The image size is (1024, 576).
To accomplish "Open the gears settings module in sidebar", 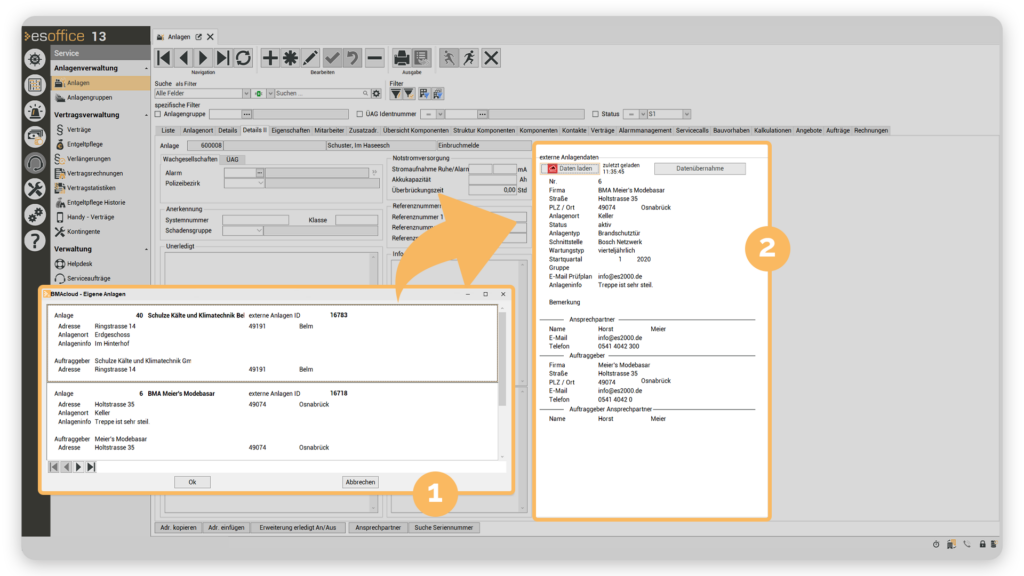I will coord(35,214).
